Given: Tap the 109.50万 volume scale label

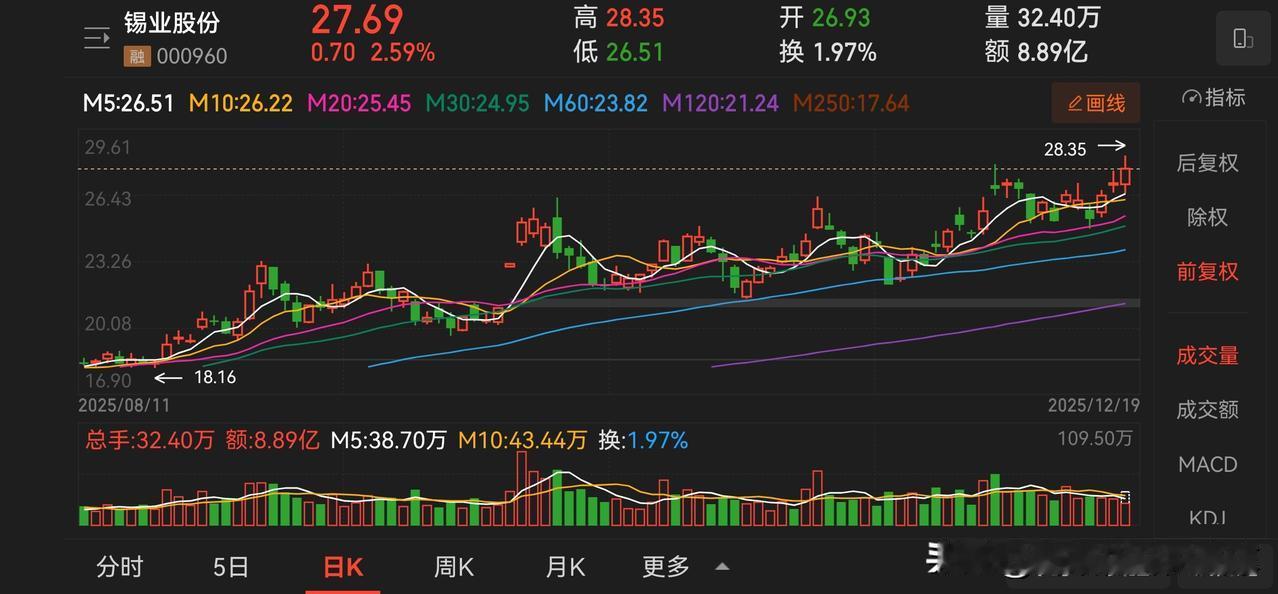Looking at the screenshot, I should click(1094, 438).
